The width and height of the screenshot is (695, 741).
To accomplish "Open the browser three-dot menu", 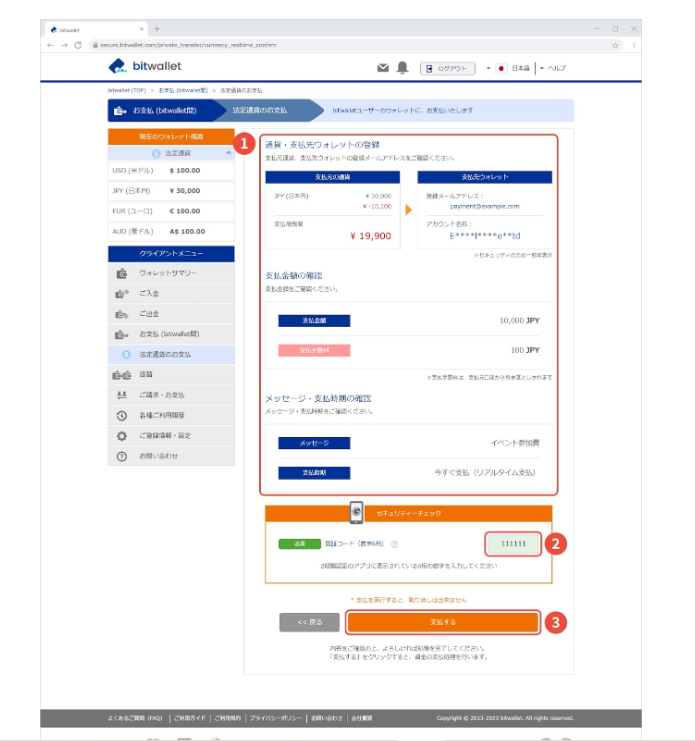I will pos(633,45).
